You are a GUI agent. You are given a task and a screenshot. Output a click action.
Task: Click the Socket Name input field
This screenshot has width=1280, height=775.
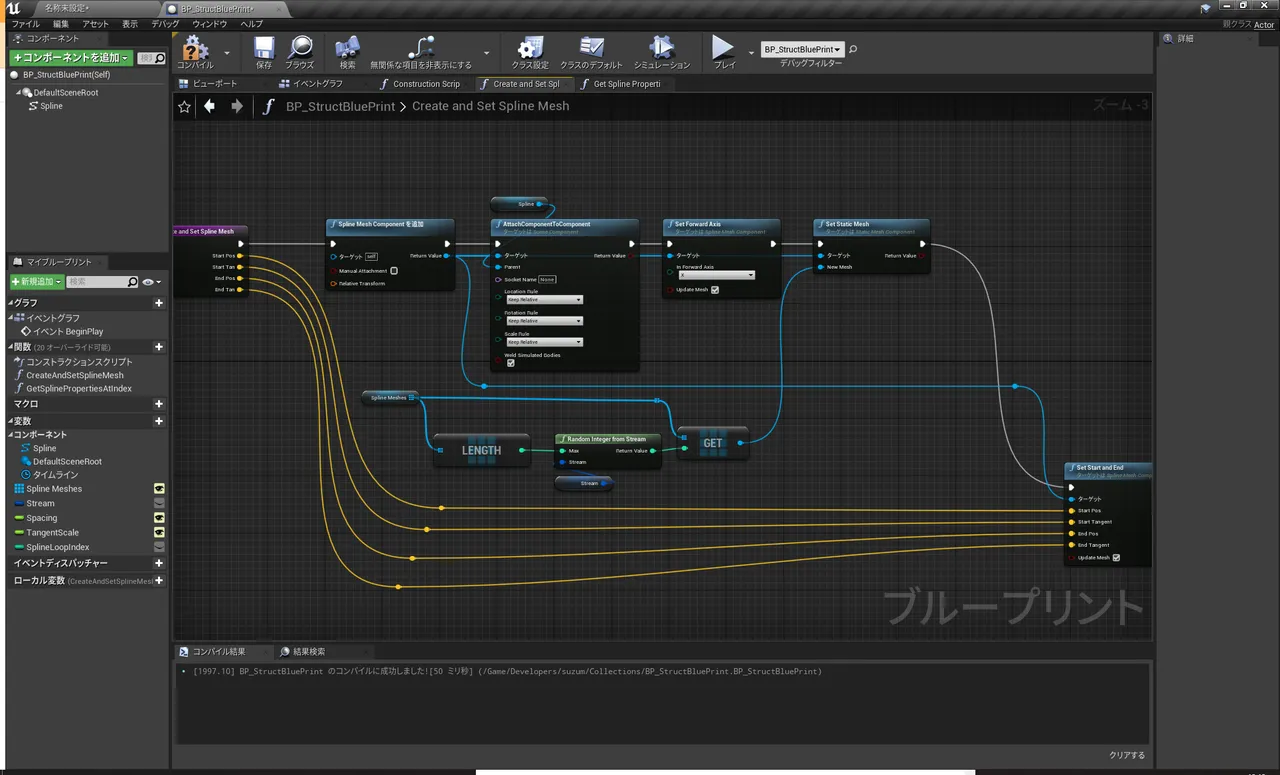click(x=547, y=279)
